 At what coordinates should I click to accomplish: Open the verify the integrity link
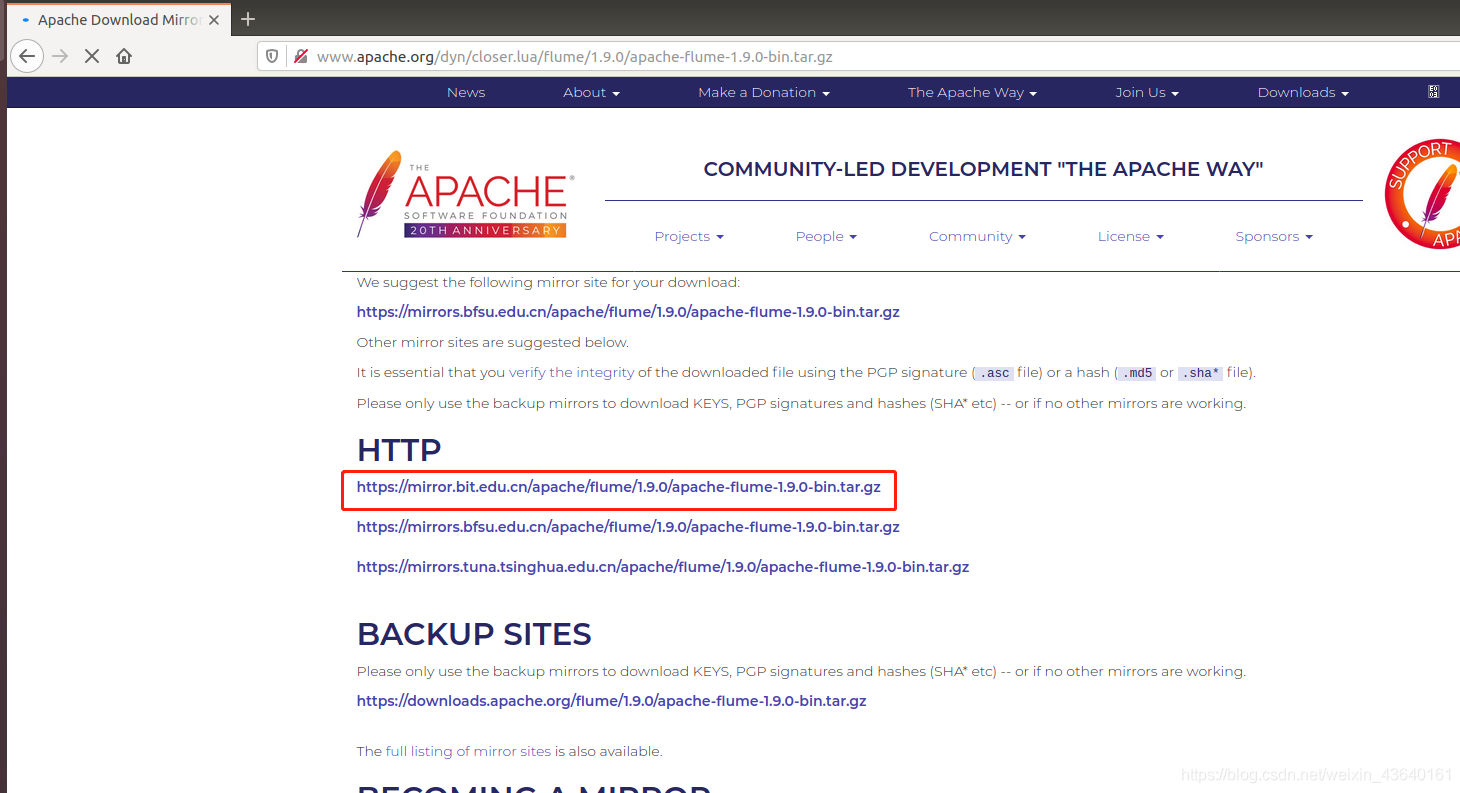click(x=572, y=372)
